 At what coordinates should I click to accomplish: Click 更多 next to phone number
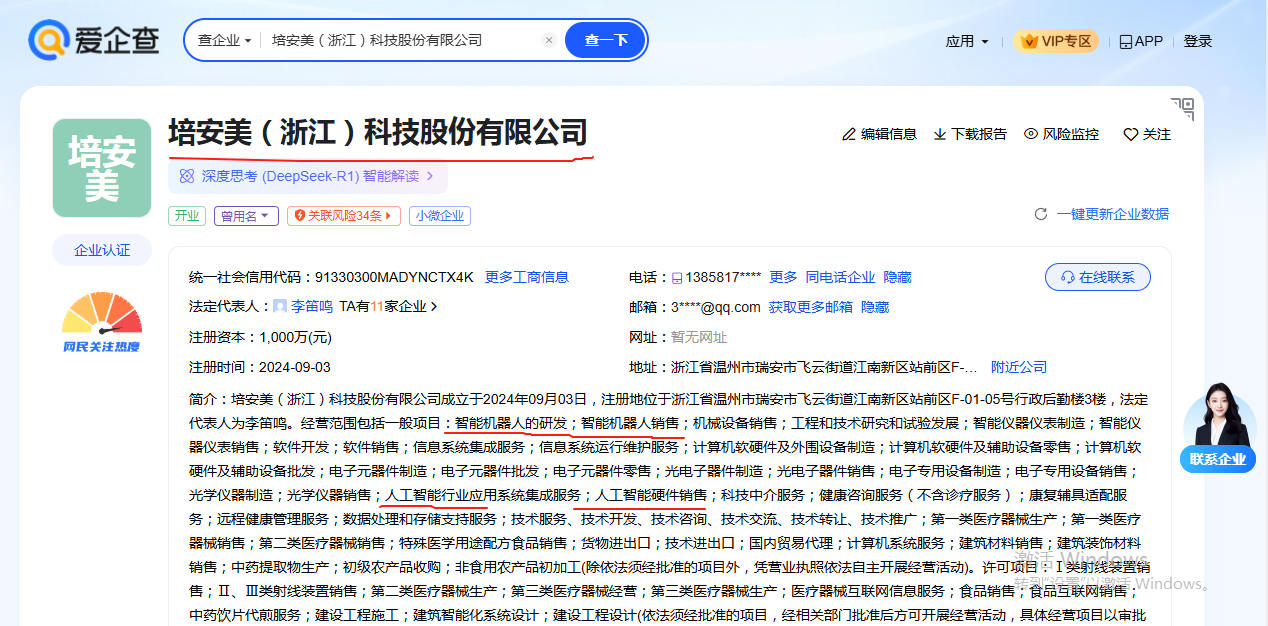[783, 277]
